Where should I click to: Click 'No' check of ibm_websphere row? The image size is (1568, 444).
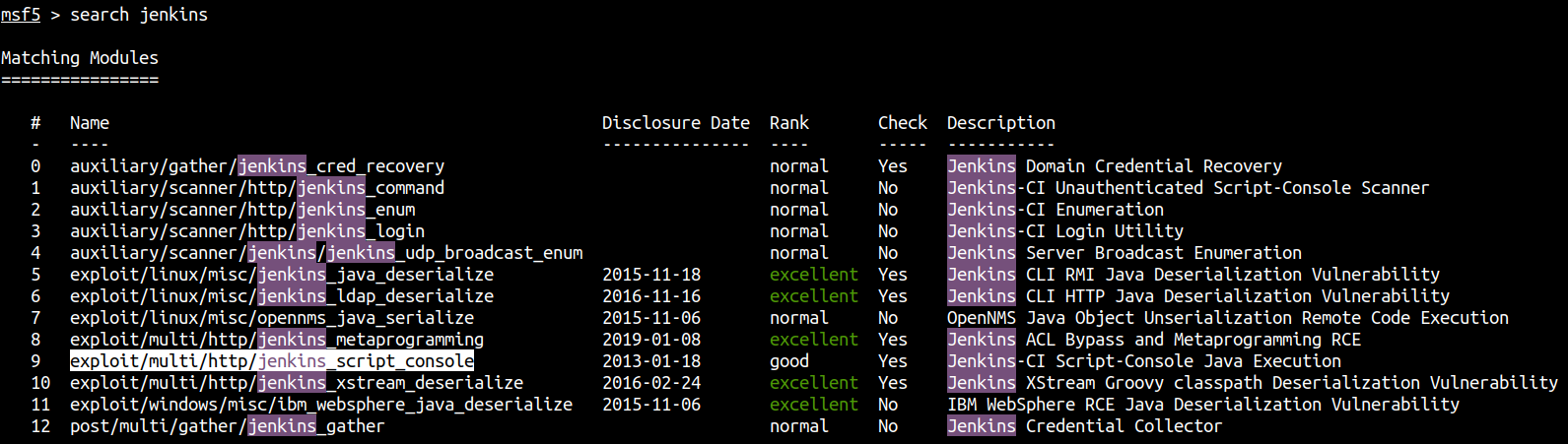point(888,405)
